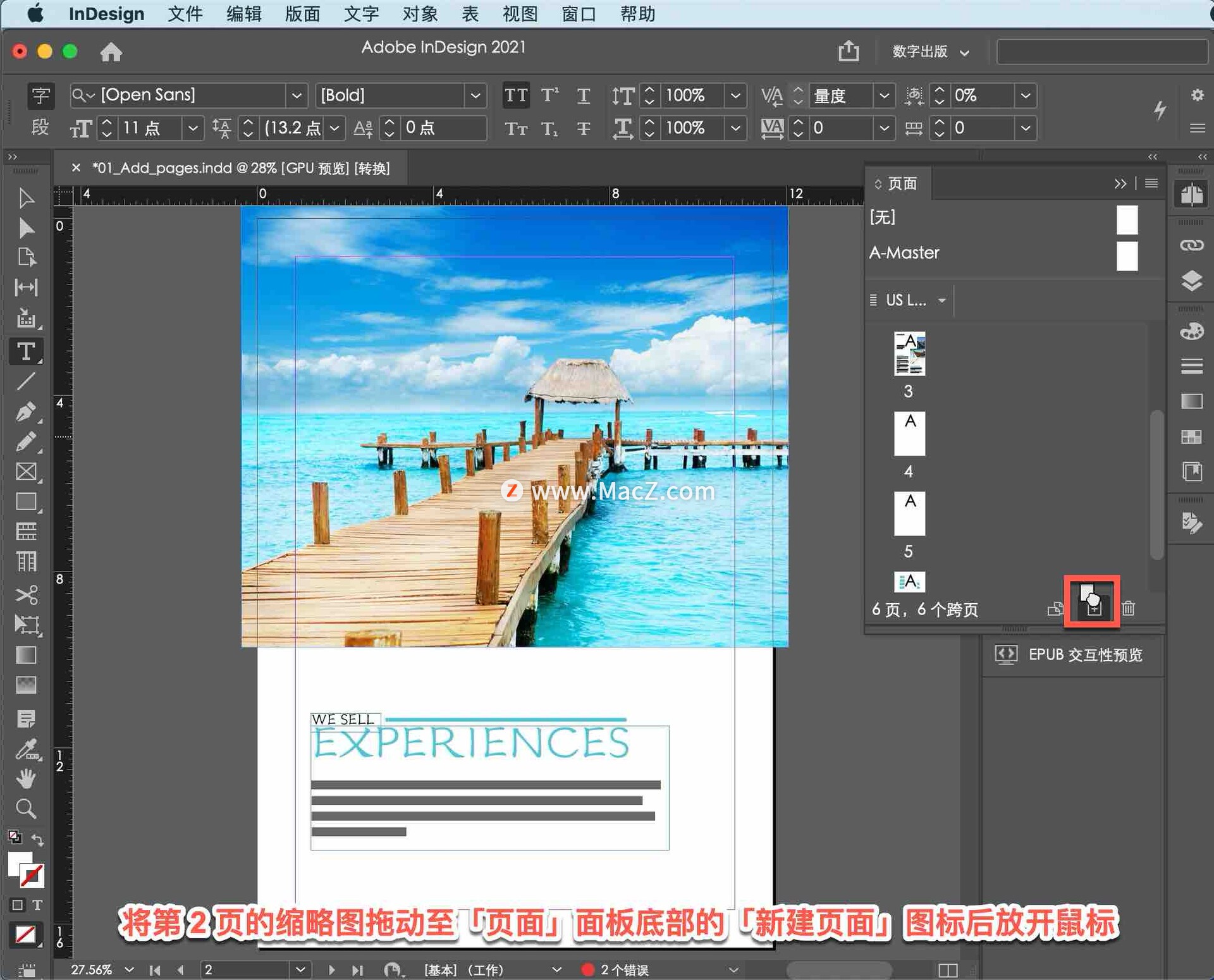Select the Scissors tool
Viewport: 1214px width, 980px height.
26,595
